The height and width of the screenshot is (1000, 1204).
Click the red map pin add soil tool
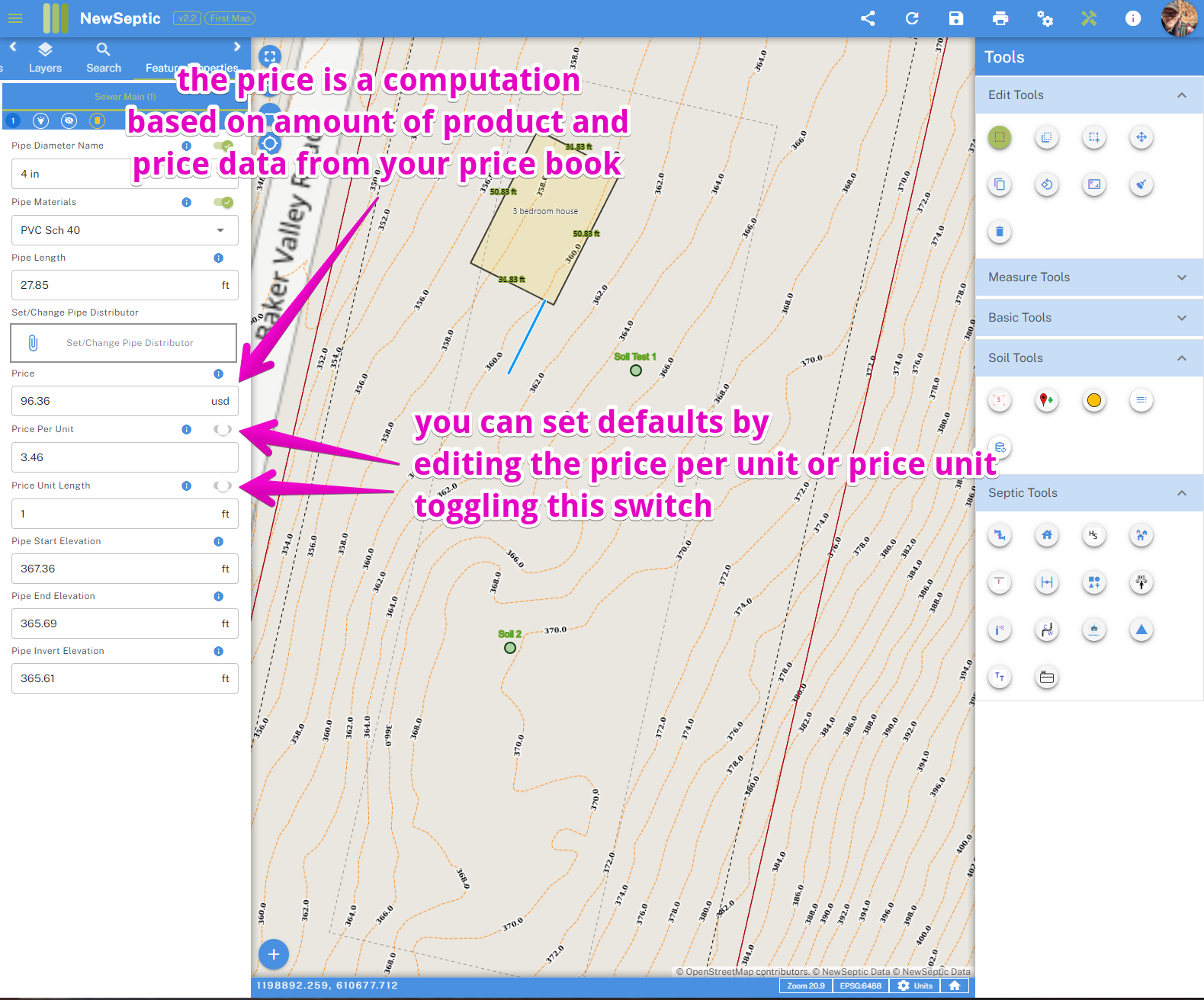(x=1046, y=400)
